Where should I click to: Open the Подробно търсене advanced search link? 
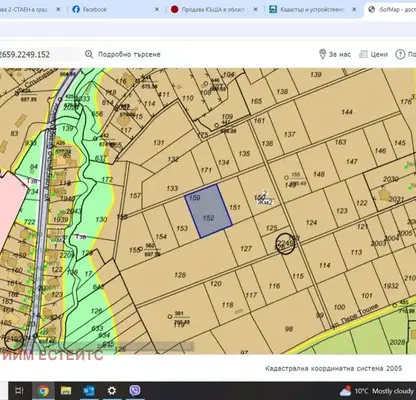(x=129, y=54)
